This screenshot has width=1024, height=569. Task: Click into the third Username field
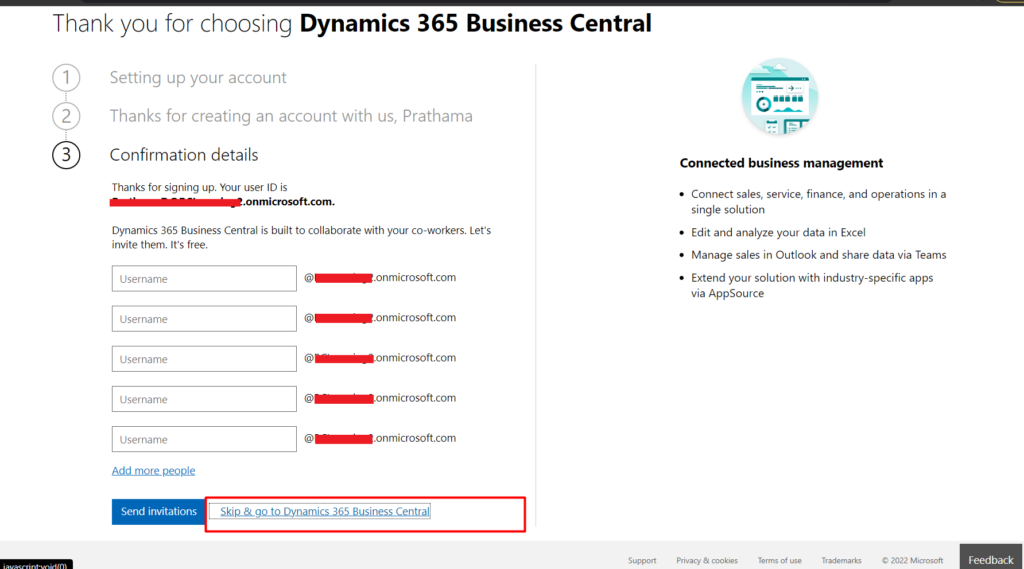point(204,359)
